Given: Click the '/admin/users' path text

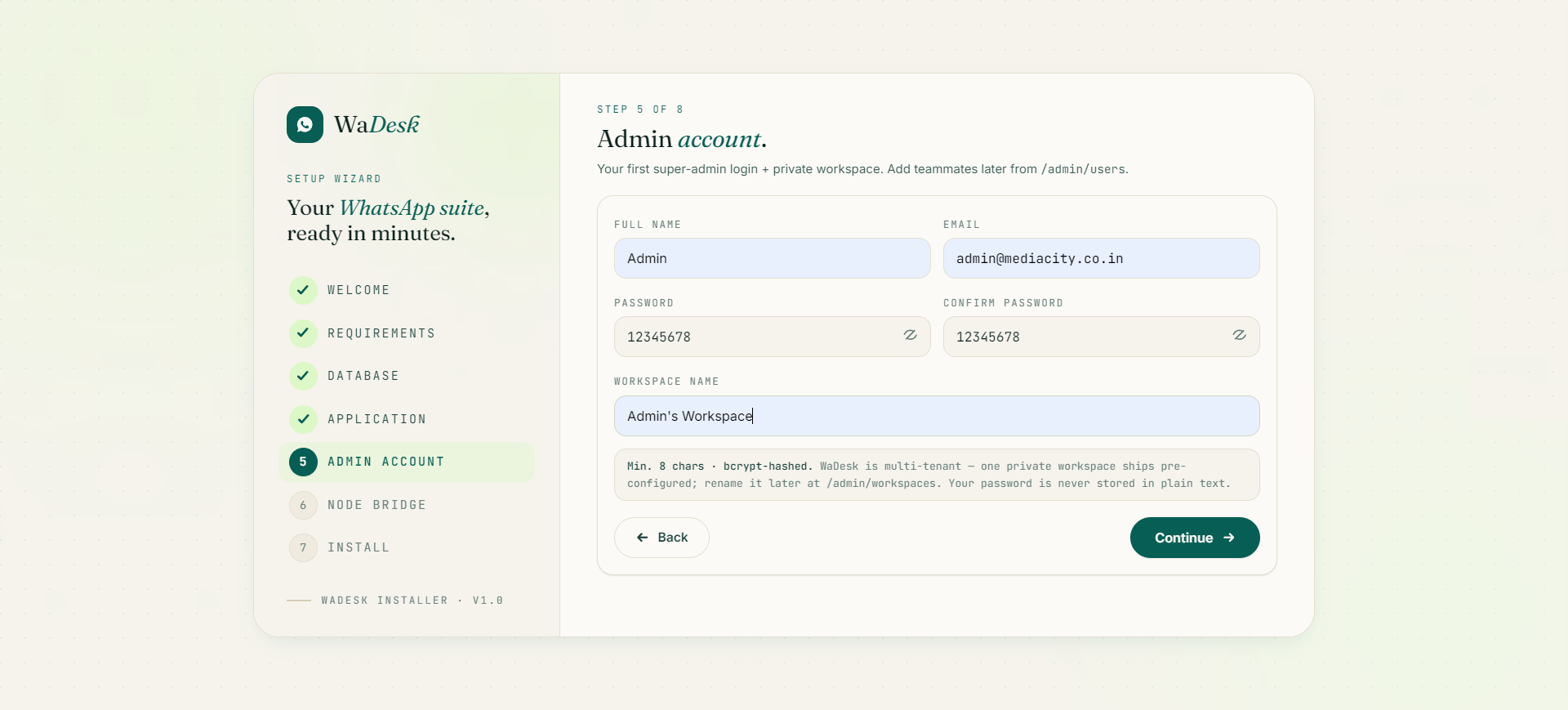Looking at the screenshot, I should click(1083, 169).
